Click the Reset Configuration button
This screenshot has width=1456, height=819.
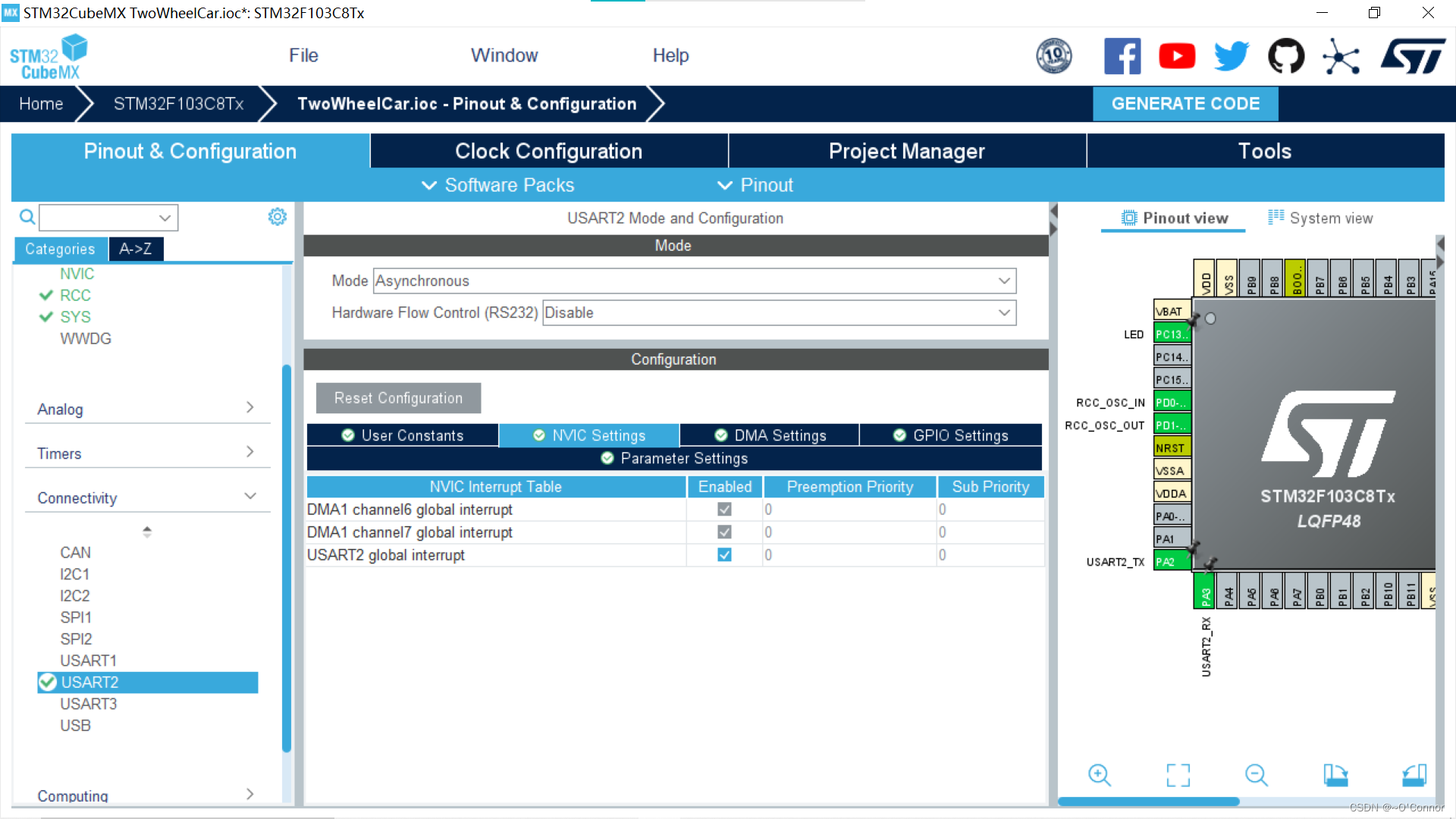[x=398, y=398]
